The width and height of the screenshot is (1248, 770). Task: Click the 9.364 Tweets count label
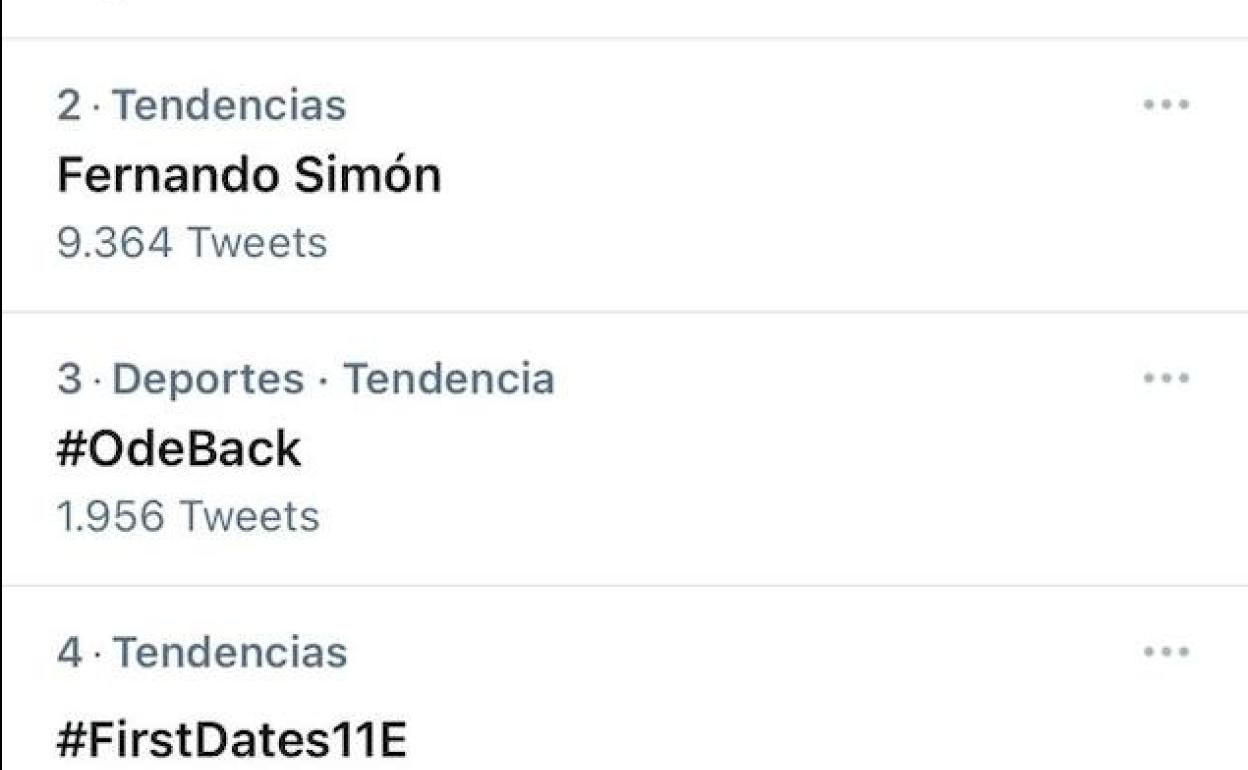190,242
